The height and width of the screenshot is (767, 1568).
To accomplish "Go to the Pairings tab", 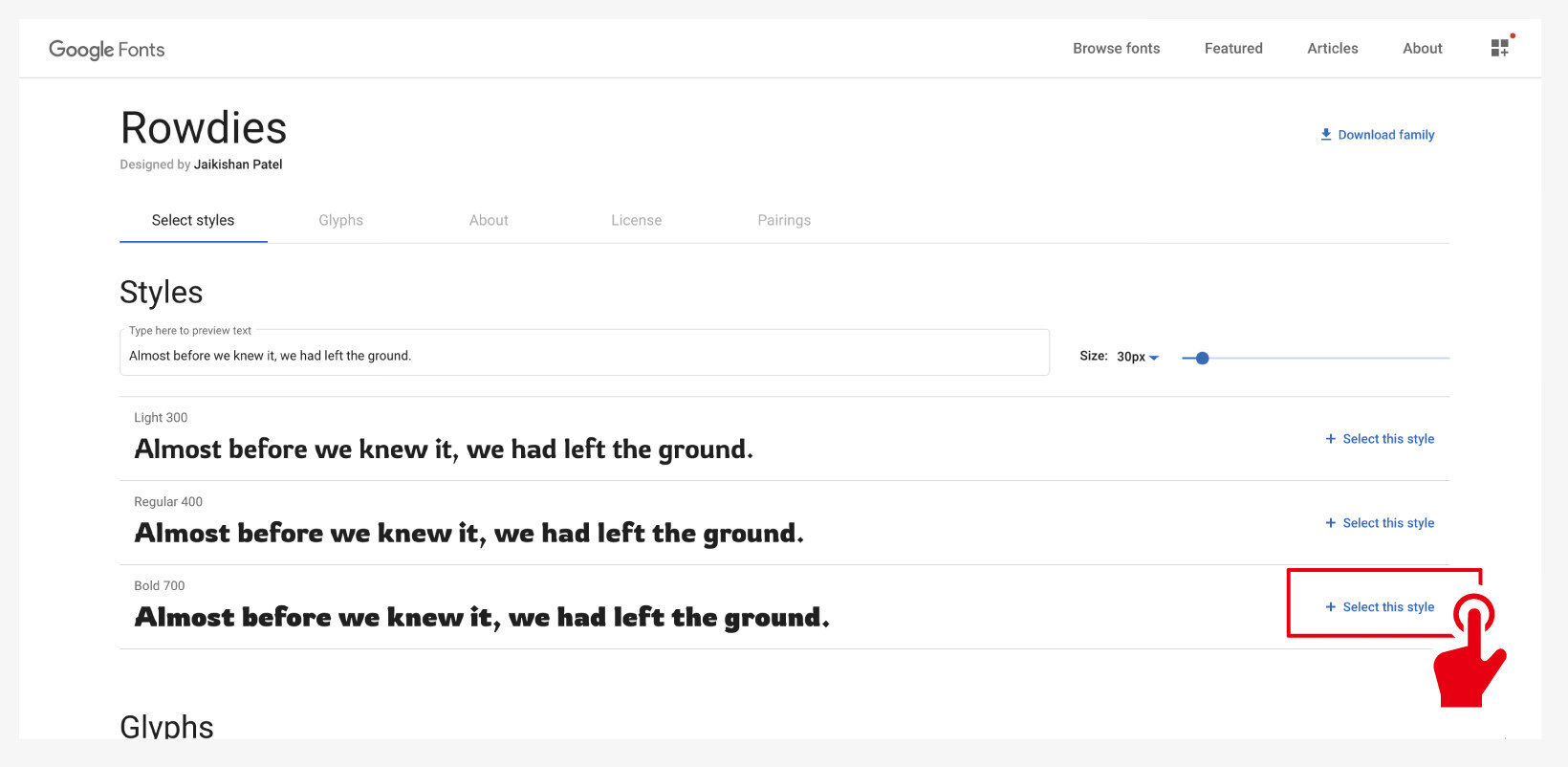I will pos(784,220).
